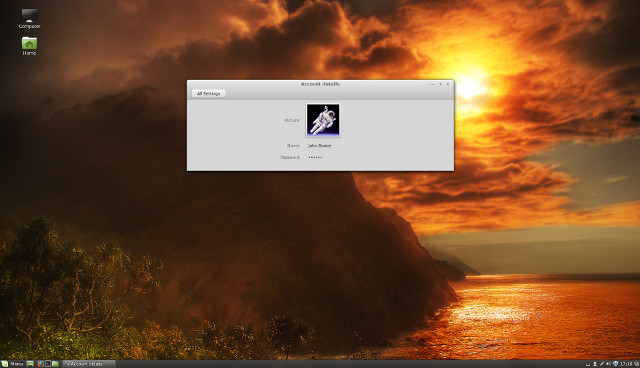
Task: Open the volume control in the tray
Action: tap(608, 364)
